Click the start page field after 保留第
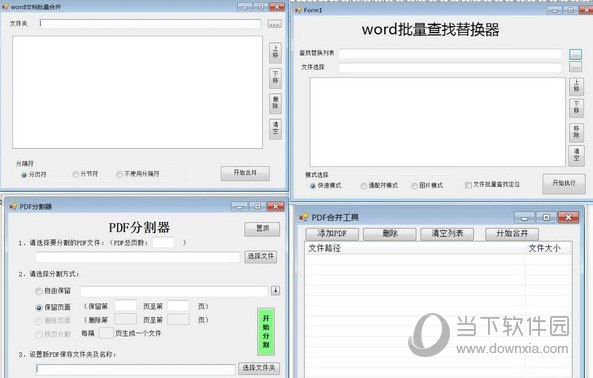The height and width of the screenshot is (378, 593). click(126, 306)
